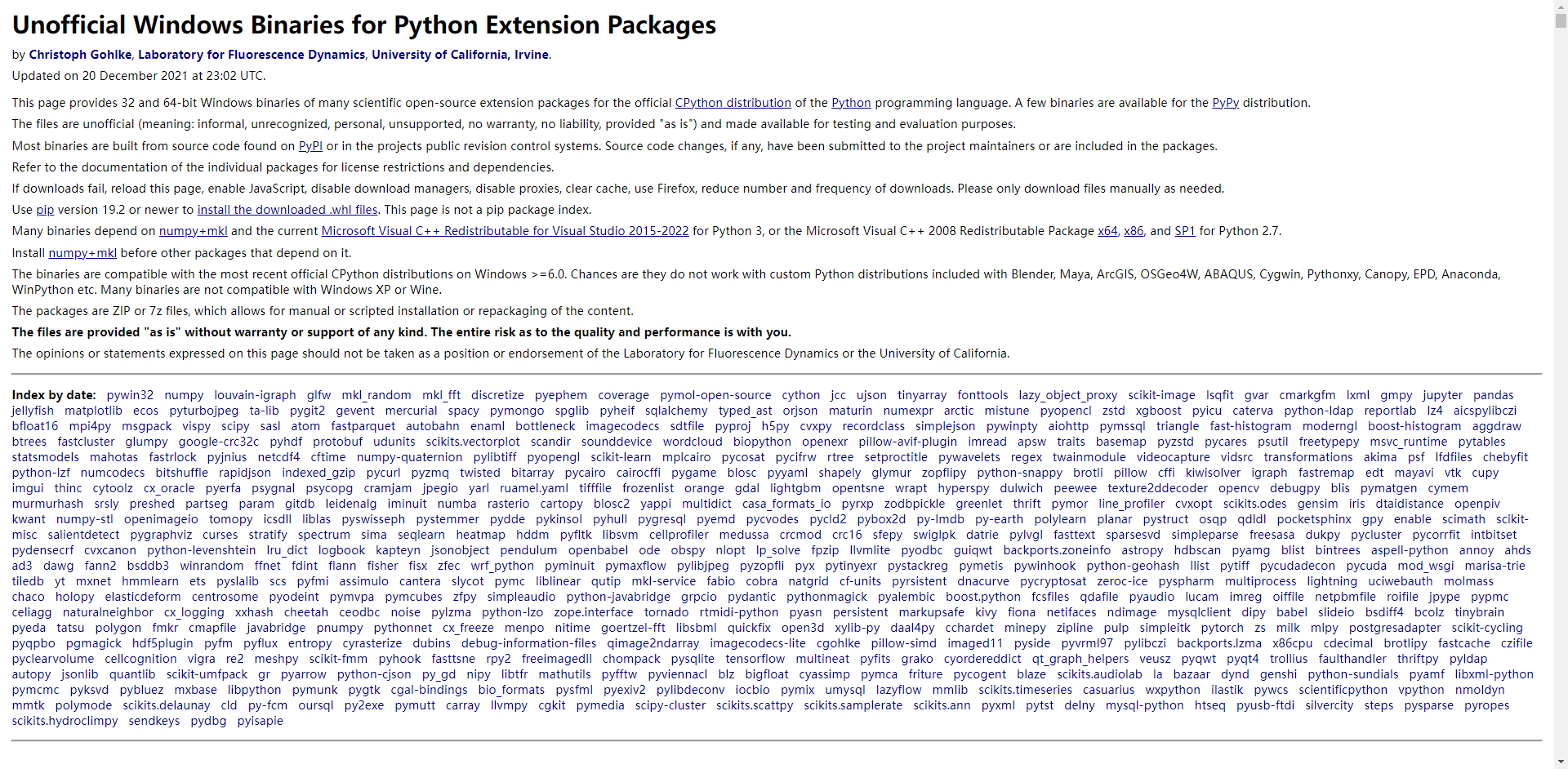Image resolution: width=1568 pixels, height=769 pixels.
Task: Click "install the downloaded .whl files" link
Action: click(287, 210)
